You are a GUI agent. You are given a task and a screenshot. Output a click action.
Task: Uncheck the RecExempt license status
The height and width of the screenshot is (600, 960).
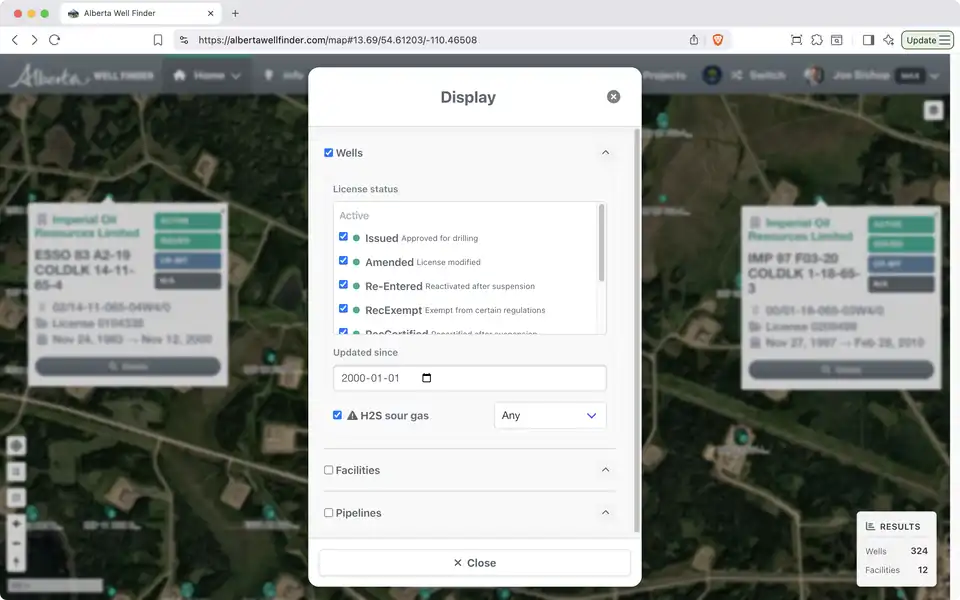(x=343, y=309)
